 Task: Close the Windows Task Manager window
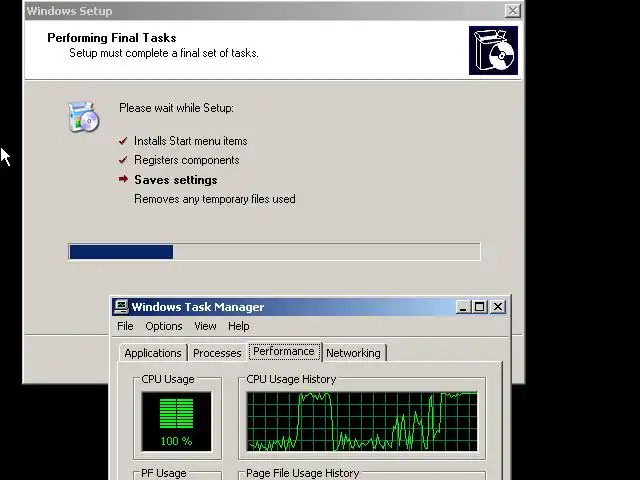pos(498,307)
